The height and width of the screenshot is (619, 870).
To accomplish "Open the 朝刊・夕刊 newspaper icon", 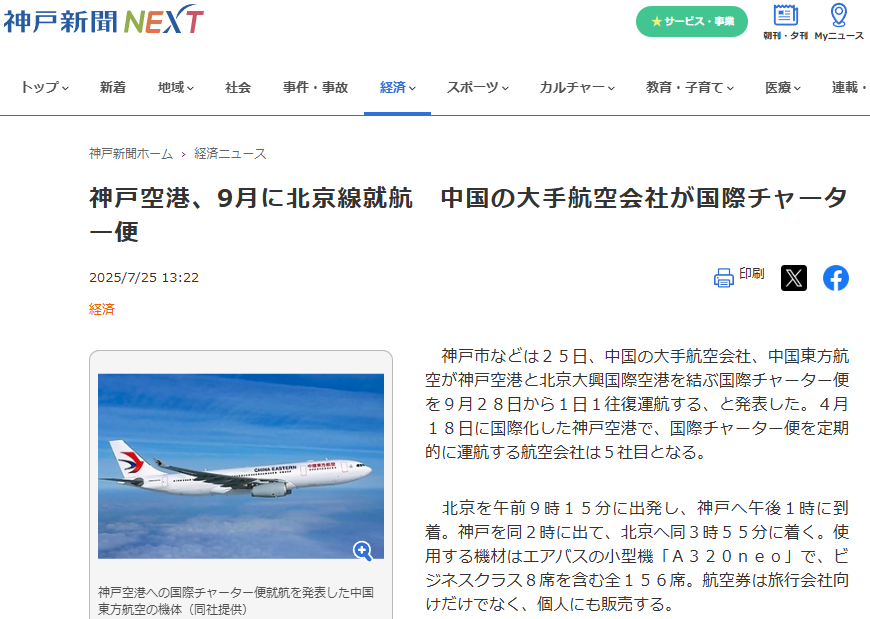I will (x=785, y=22).
